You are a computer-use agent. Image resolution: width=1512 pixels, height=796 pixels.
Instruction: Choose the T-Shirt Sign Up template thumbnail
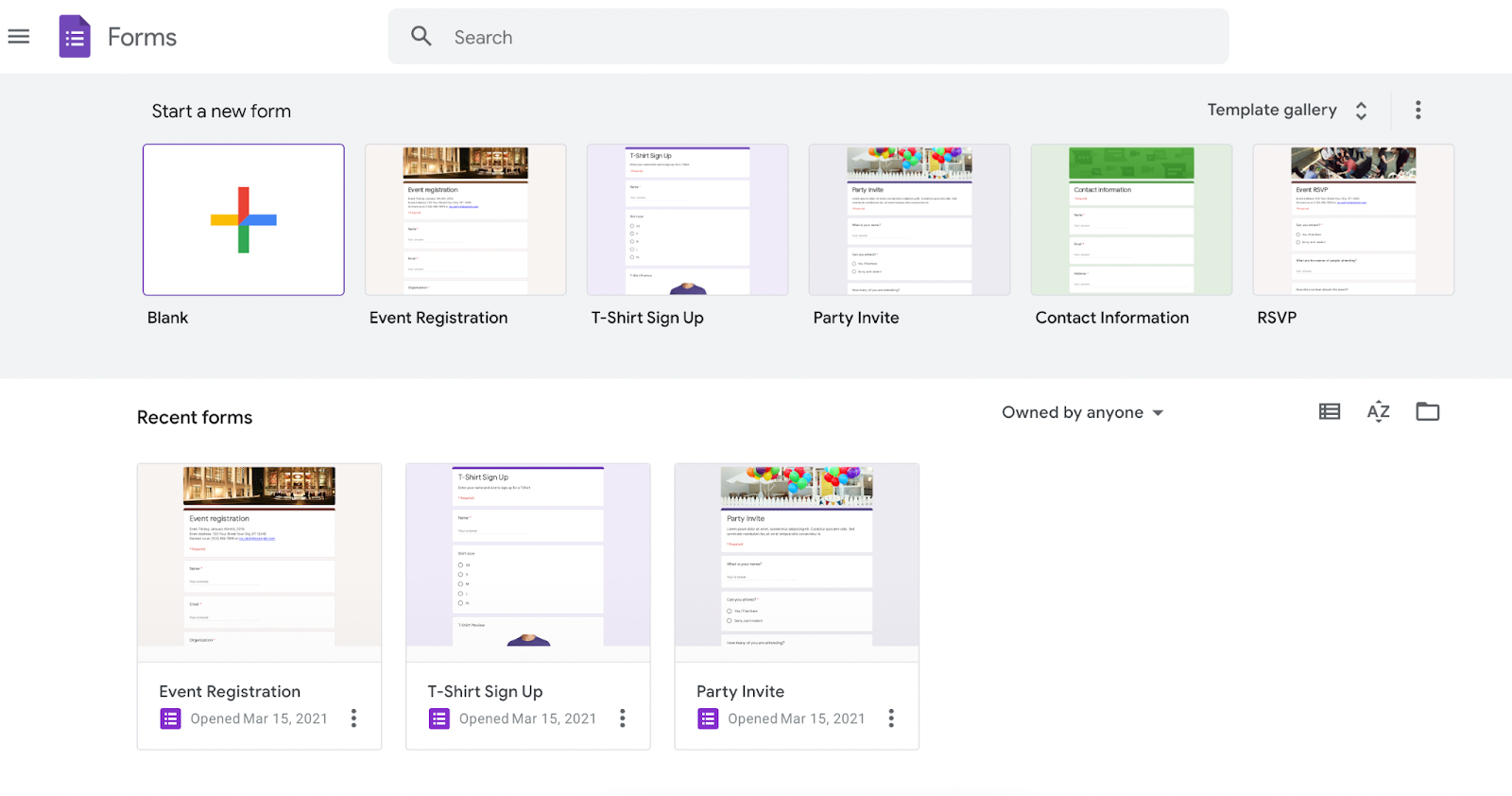(x=688, y=219)
